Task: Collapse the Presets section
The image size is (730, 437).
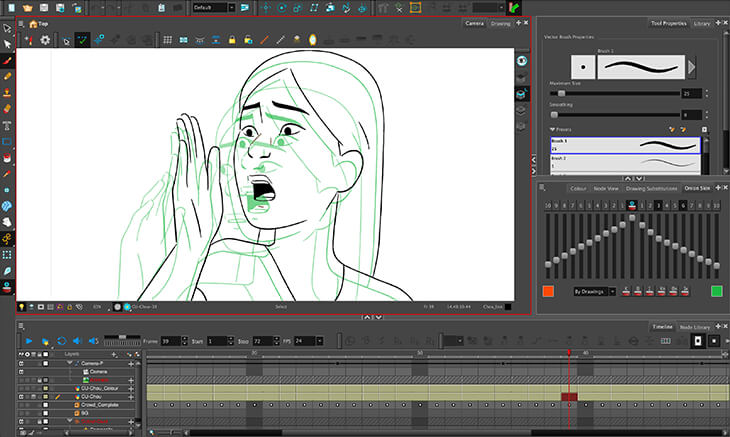Action: (552, 129)
